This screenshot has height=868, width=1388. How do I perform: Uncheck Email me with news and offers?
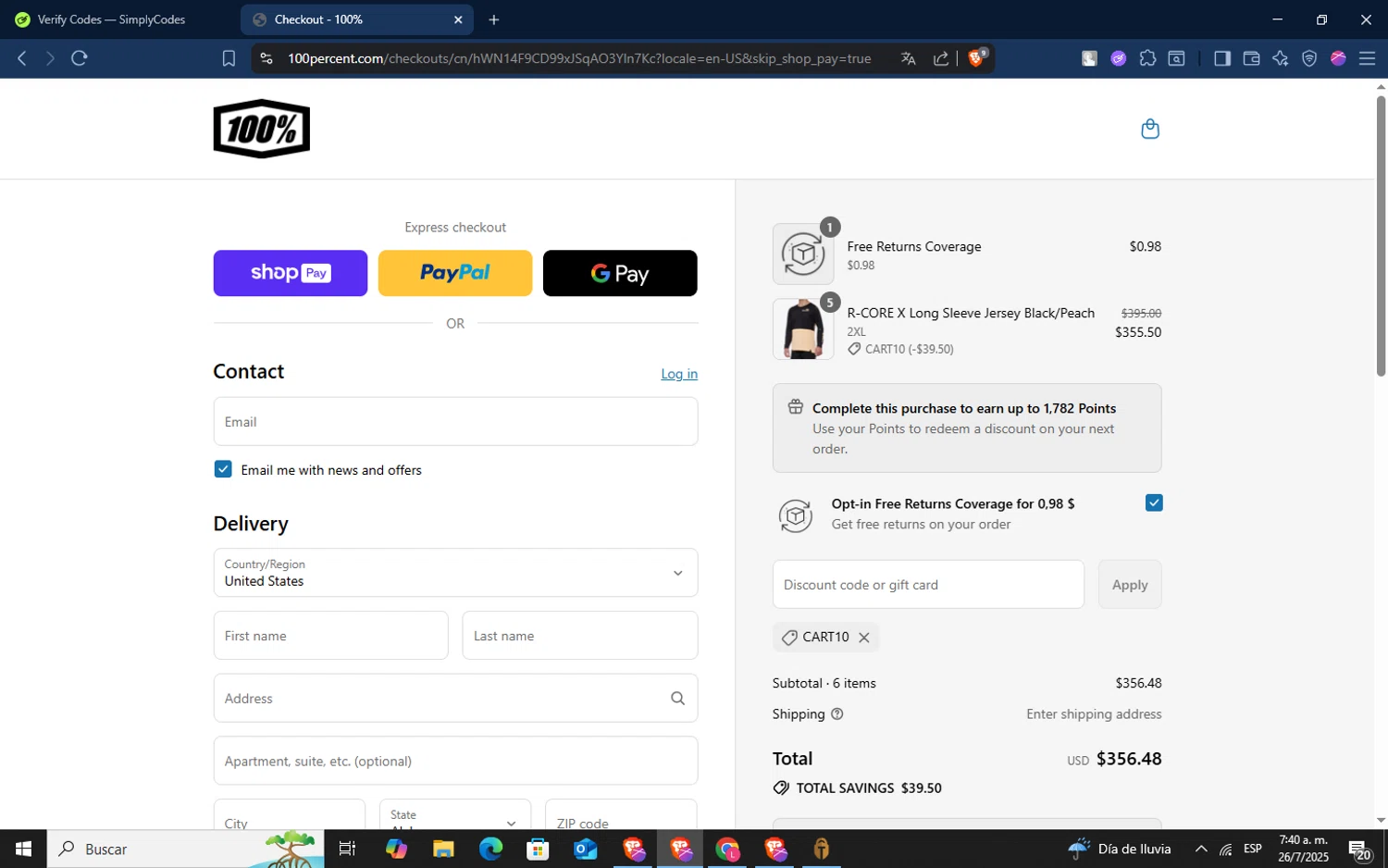[223, 469]
